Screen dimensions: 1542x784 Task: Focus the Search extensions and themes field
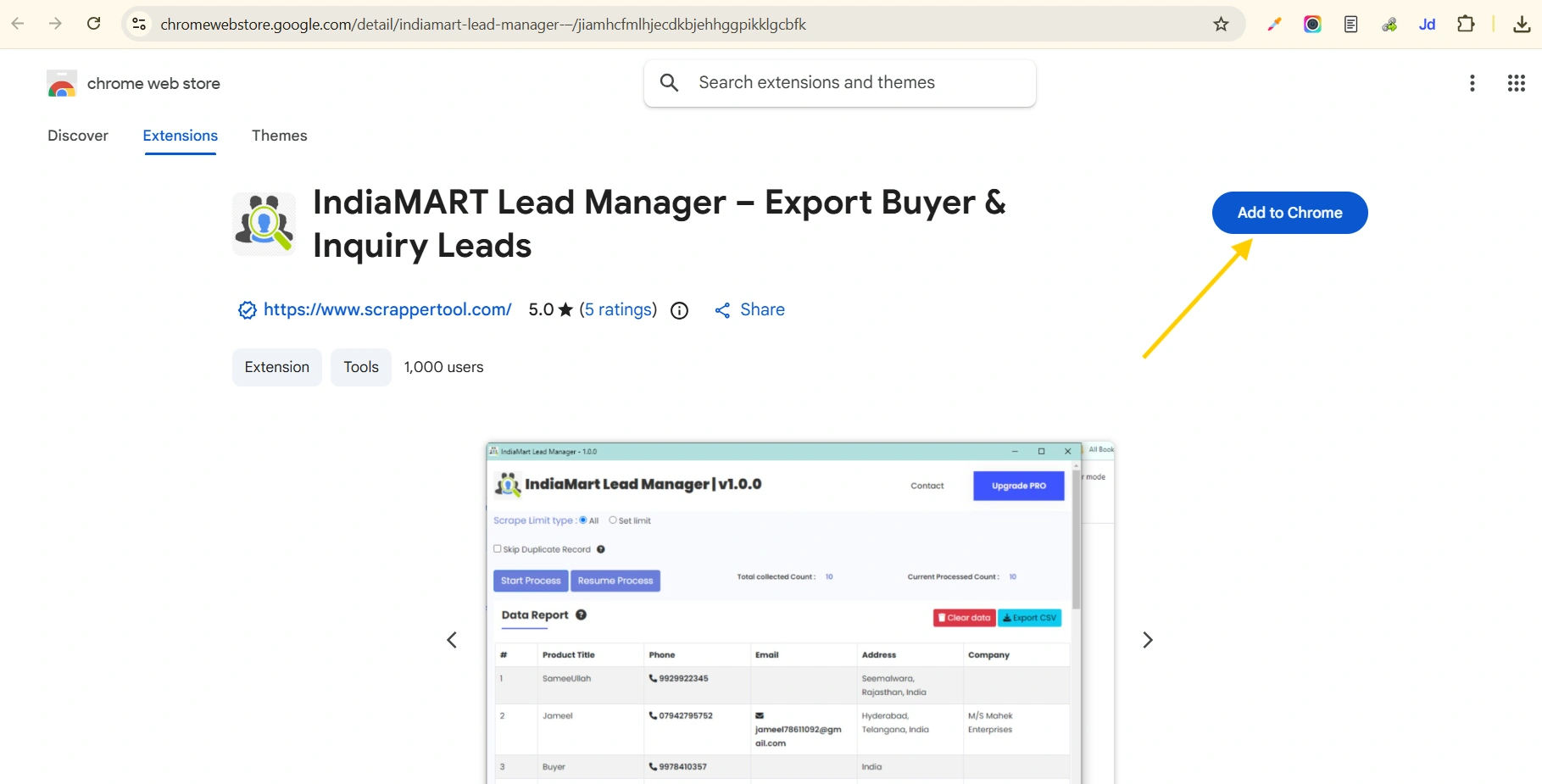pyautogui.click(x=839, y=83)
